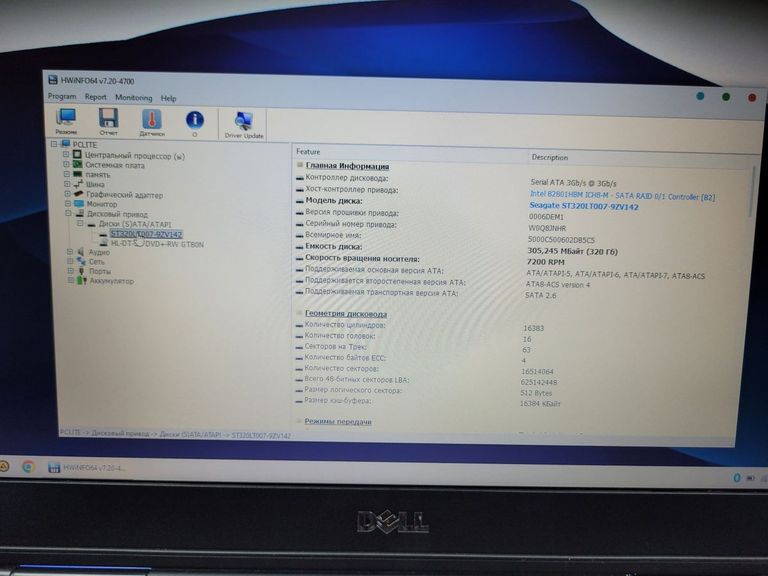Click the Геометрия дисковода section heading
The height and width of the screenshot is (576, 768).
coord(346,313)
